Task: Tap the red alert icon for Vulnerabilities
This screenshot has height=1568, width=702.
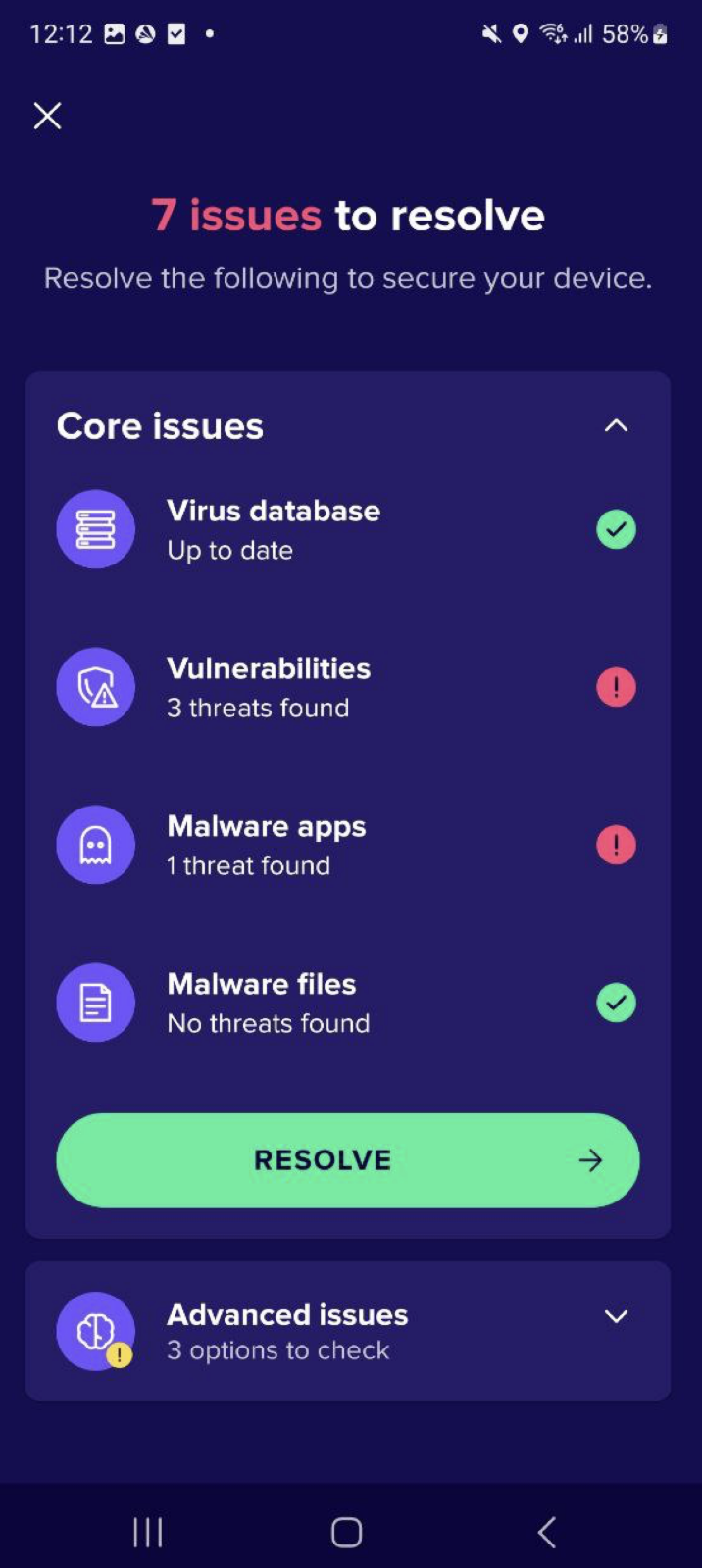Action: tap(616, 687)
